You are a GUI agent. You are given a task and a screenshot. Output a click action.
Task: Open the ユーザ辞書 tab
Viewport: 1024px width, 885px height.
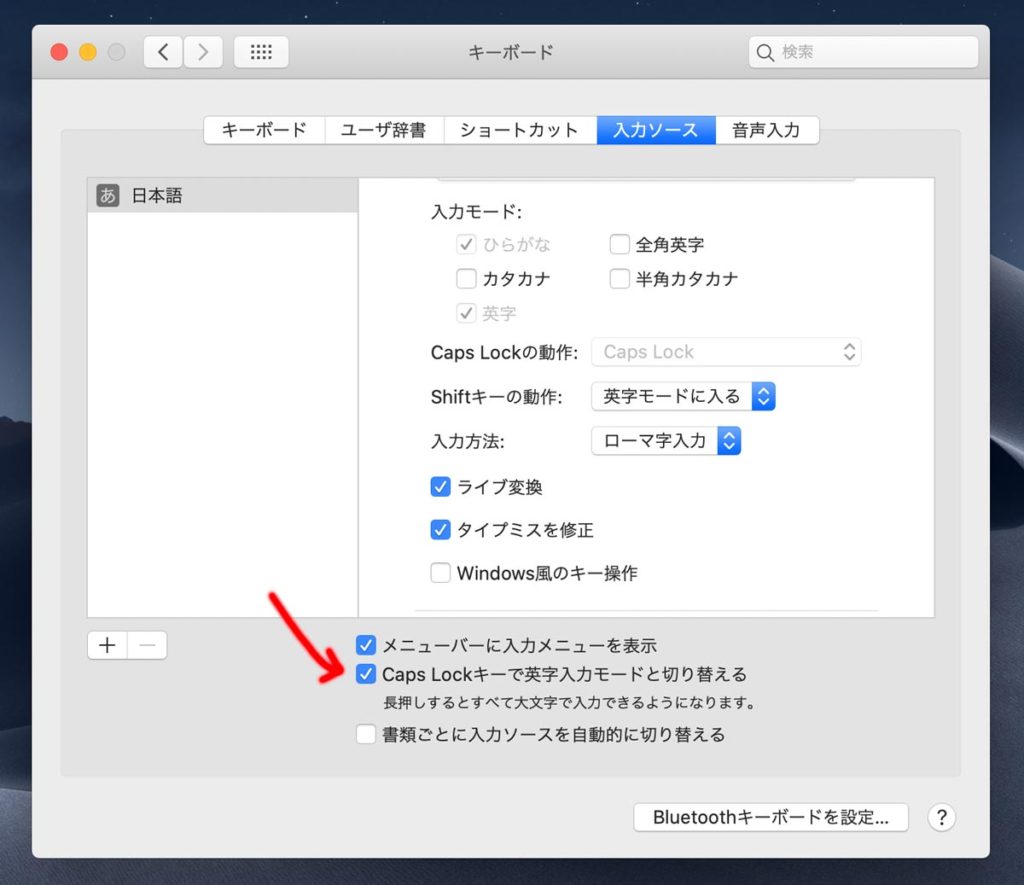[384, 130]
